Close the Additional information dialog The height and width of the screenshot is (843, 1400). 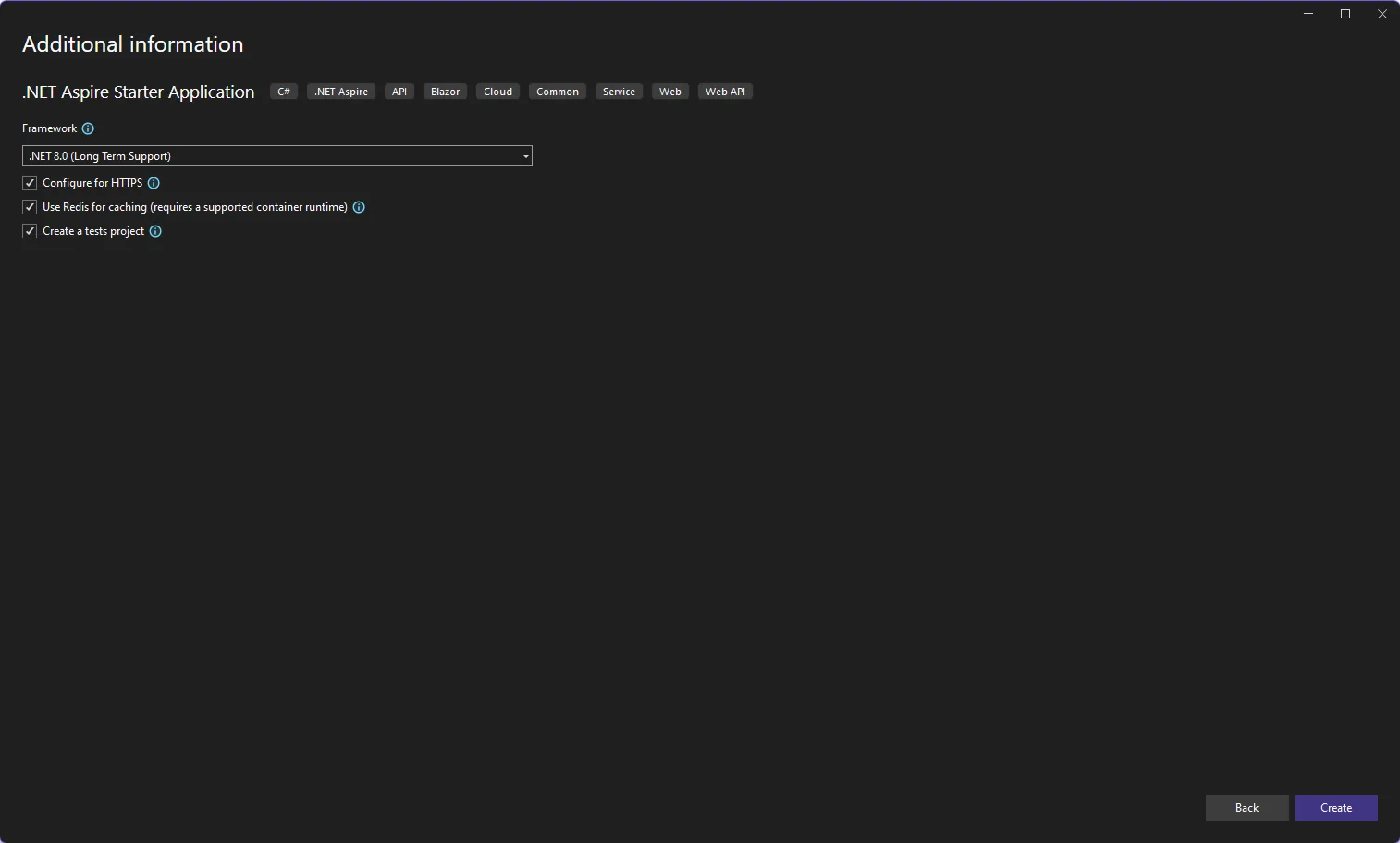(x=1382, y=14)
